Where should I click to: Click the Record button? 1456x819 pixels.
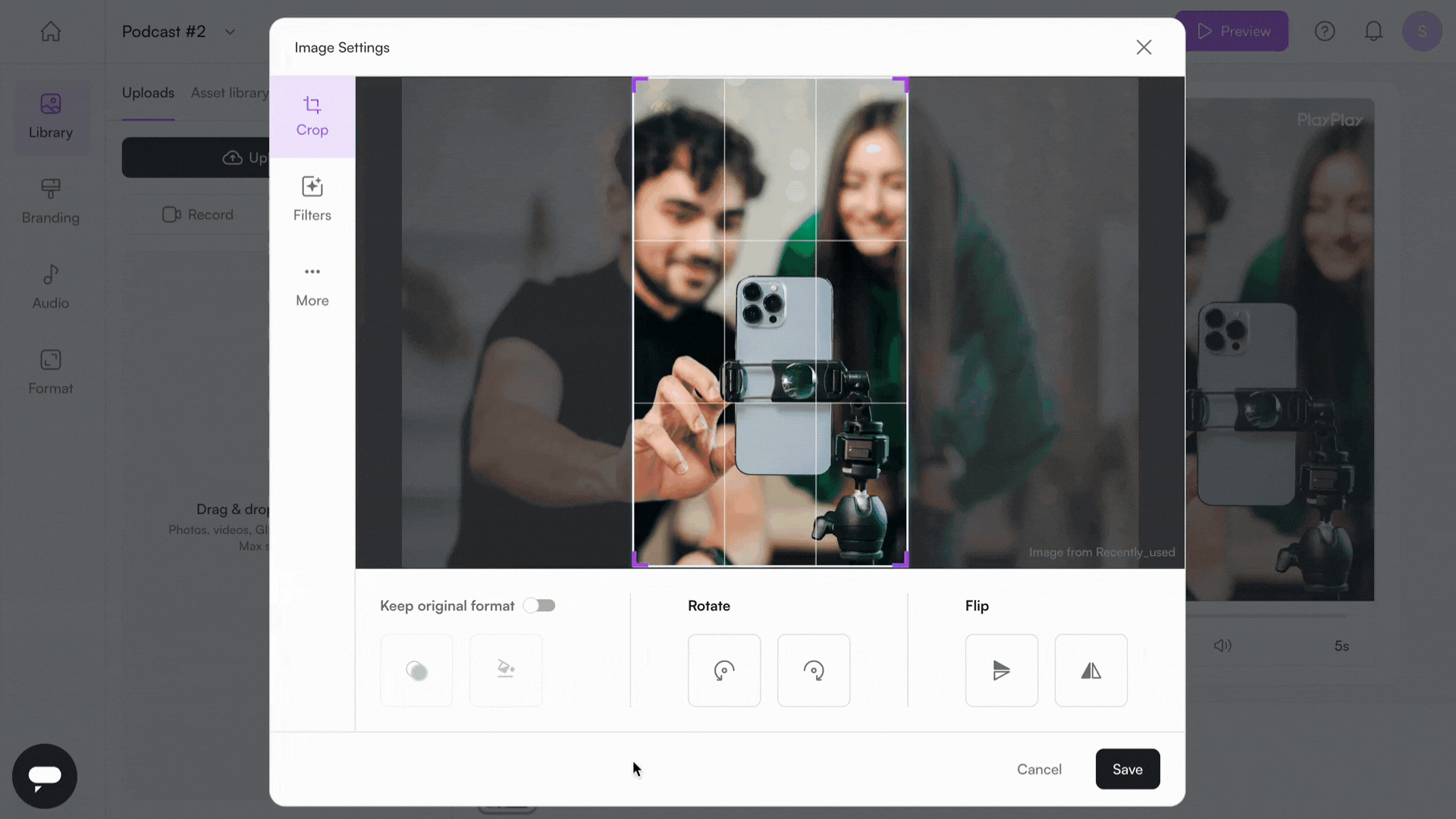pyautogui.click(x=198, y=215)
